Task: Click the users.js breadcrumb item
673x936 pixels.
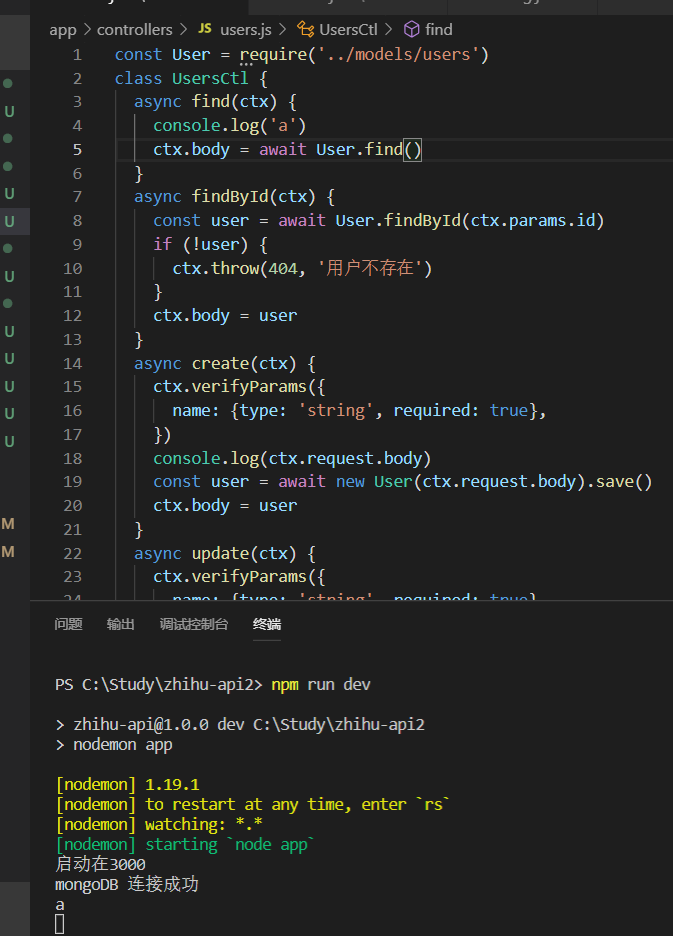Action: coord(245,30)
